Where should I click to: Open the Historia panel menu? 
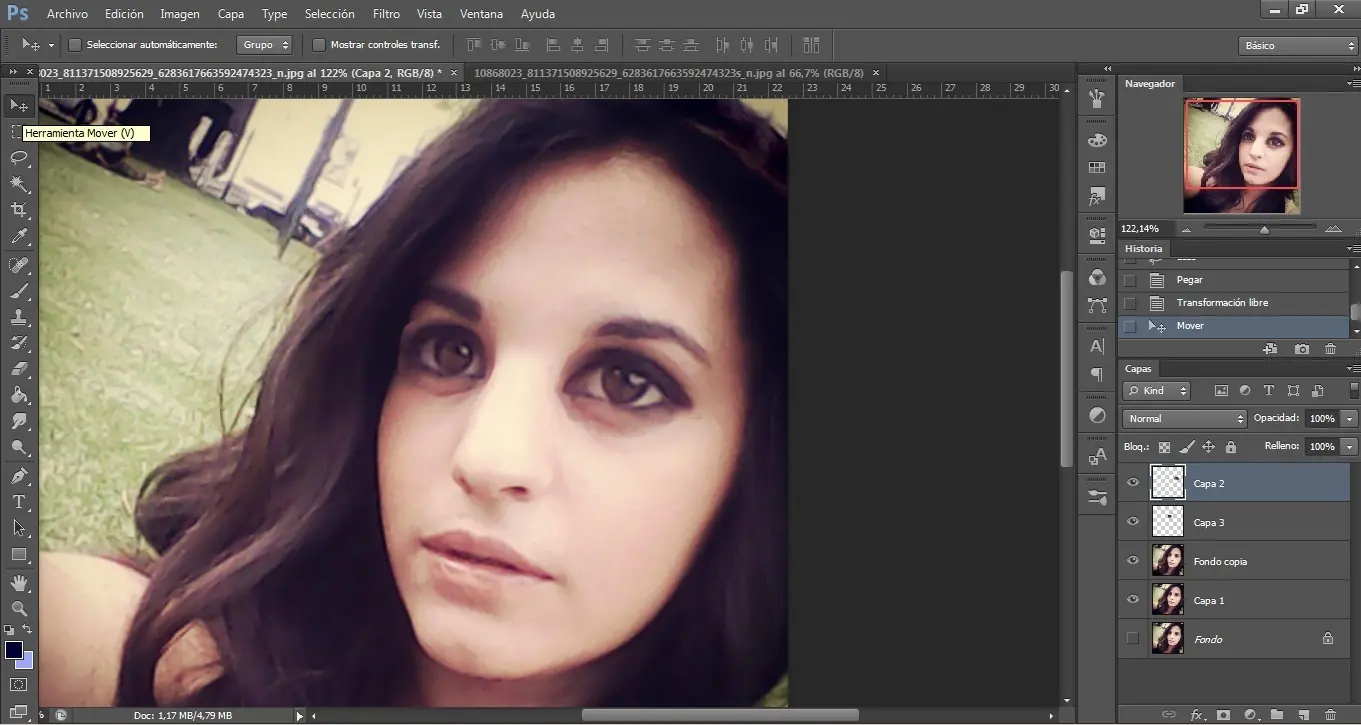point(1353,249)
